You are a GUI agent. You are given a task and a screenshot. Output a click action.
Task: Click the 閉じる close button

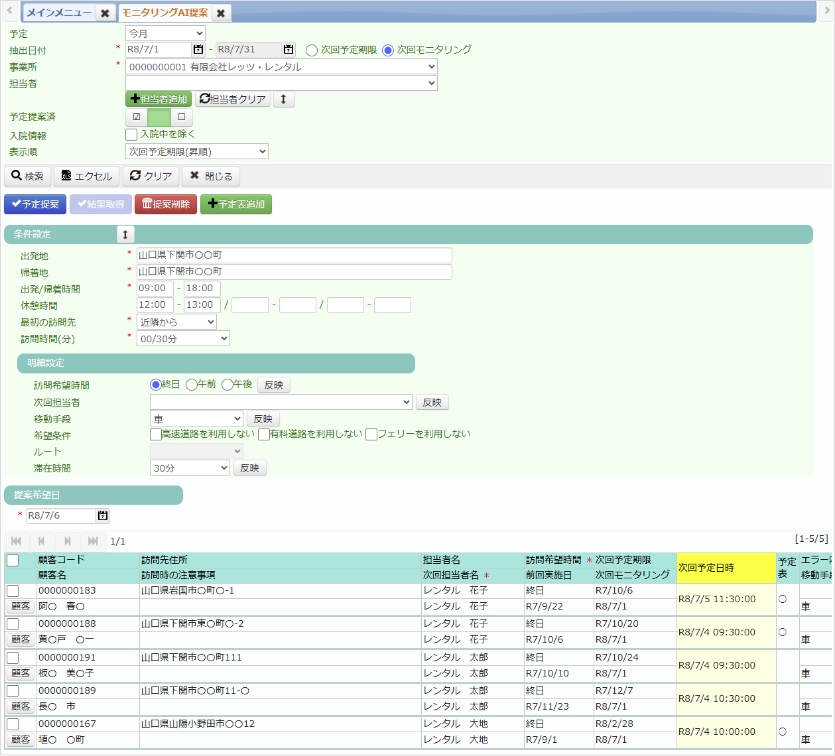coord(211,176)
